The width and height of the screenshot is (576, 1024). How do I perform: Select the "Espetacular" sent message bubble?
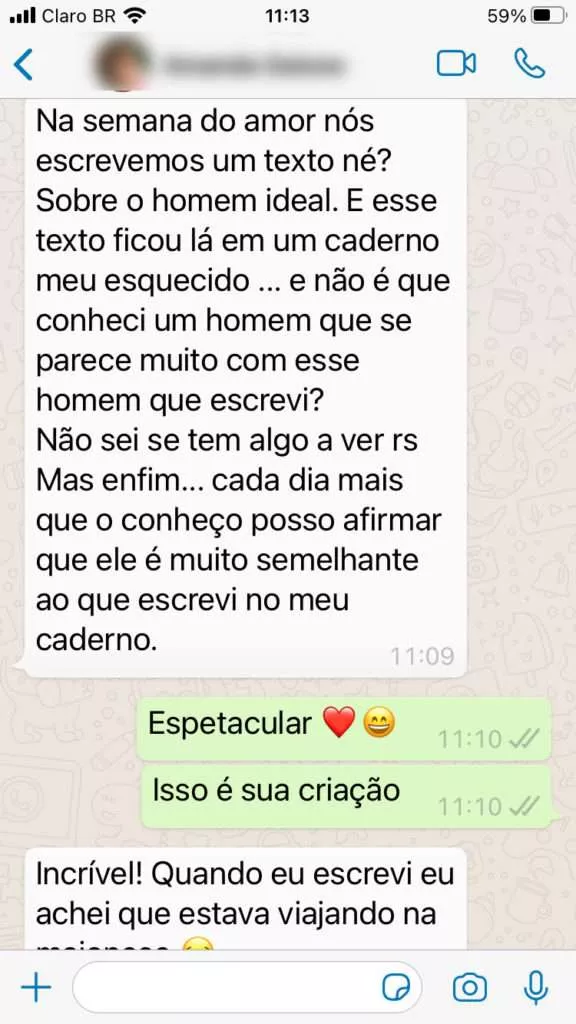tap(346, 729)
